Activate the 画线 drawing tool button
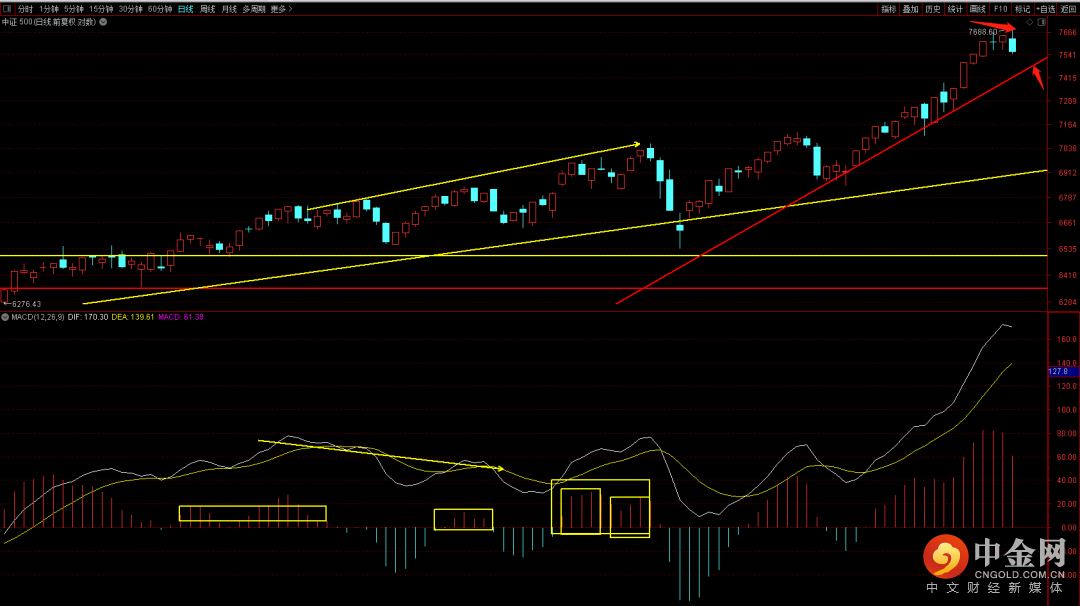 (x=977, y=9)
